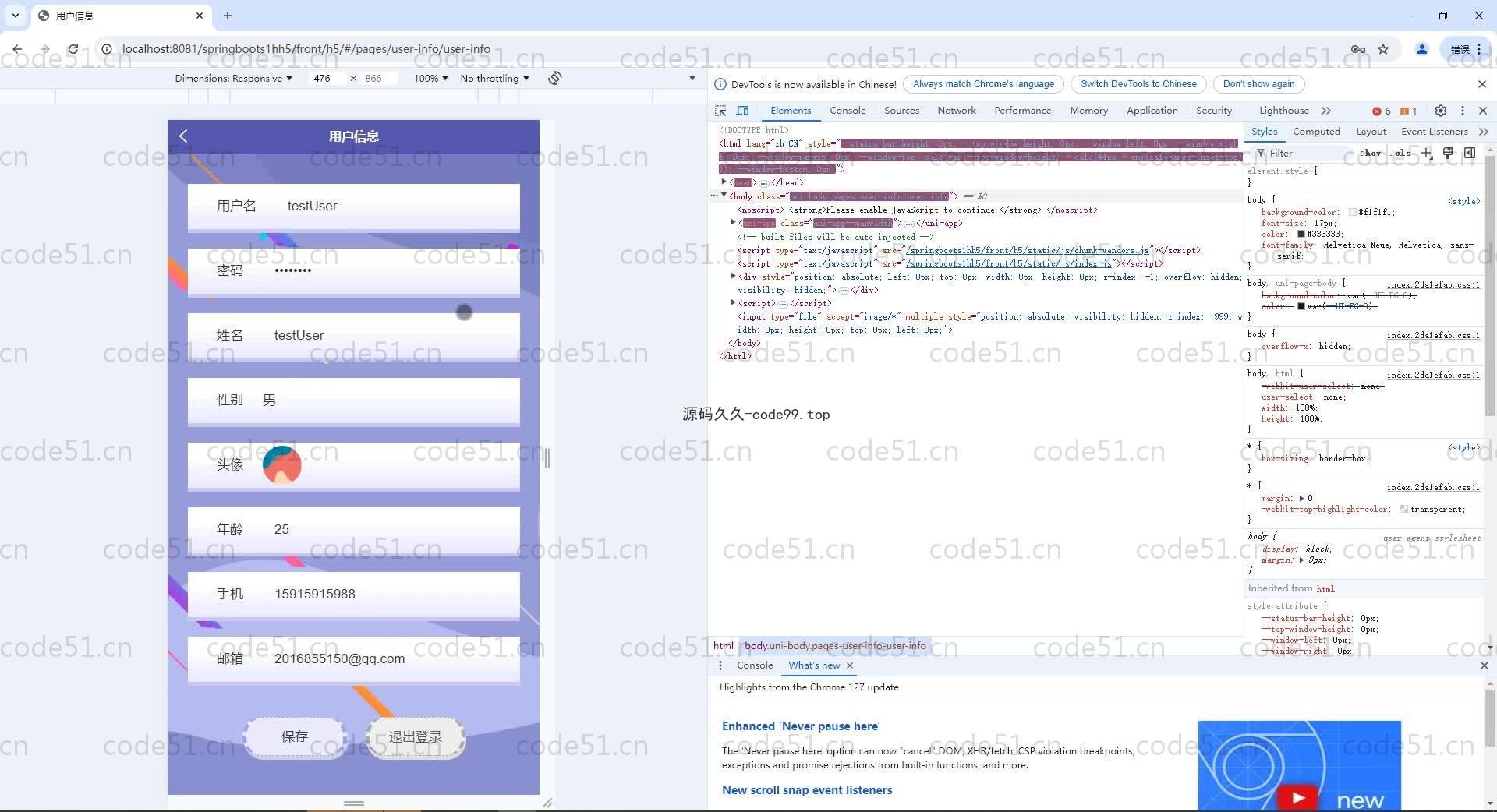Image resolution: width=1497 pixels, height=812 pixels.
Task: Toggle rendering emulations paintbrush icon
Action: pos(1448,153)
